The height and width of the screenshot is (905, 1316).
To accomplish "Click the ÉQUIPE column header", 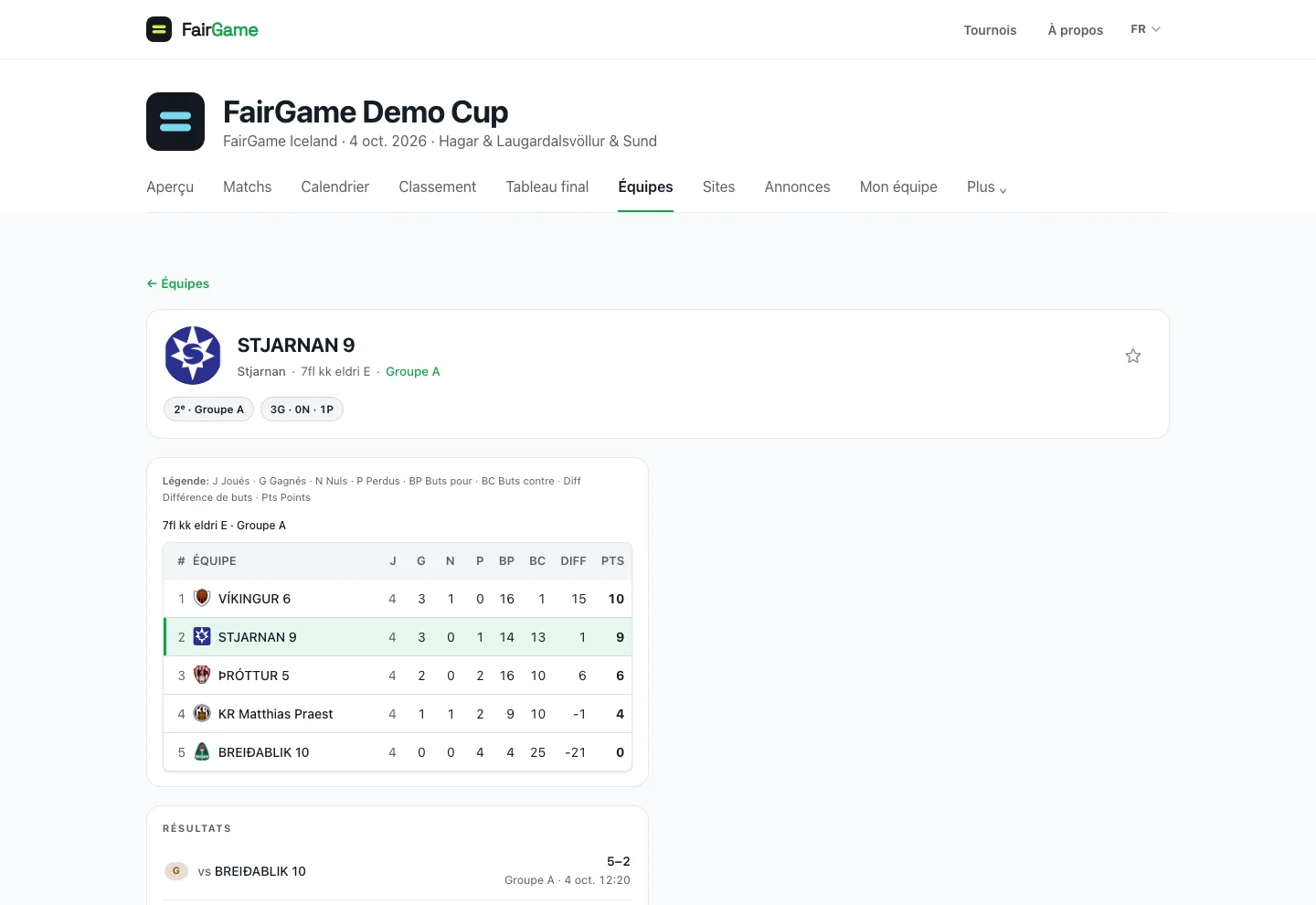I will 215,561.
